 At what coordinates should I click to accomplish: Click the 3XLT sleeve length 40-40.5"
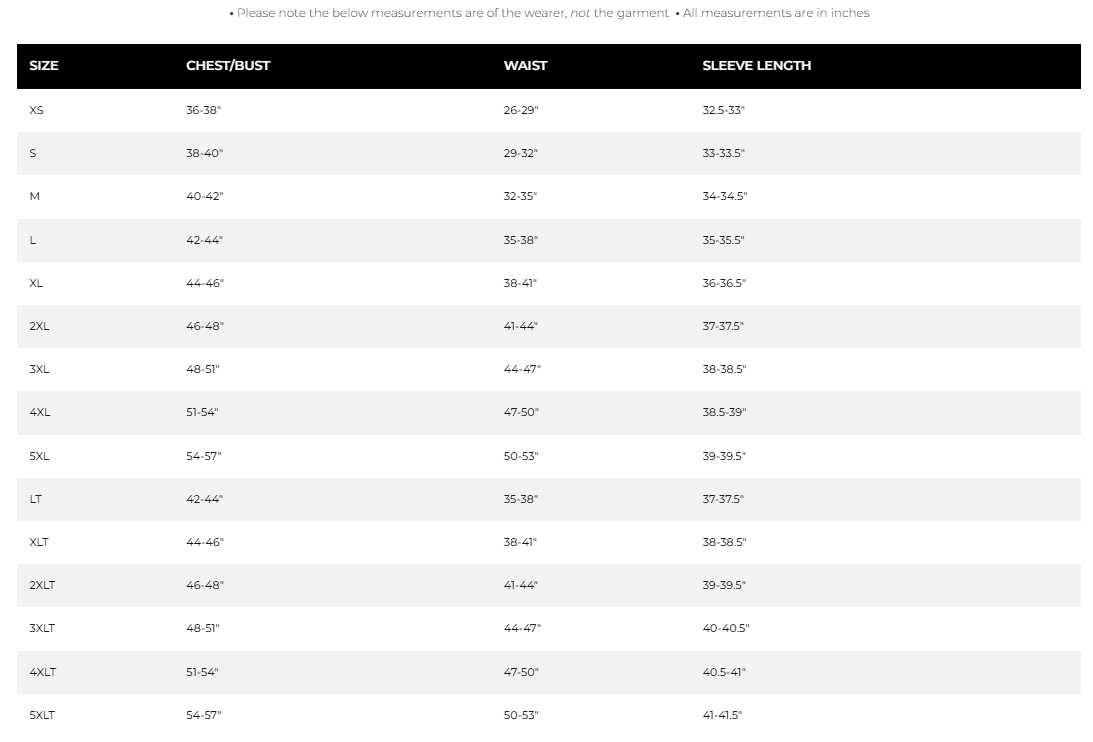coord(725,628)
